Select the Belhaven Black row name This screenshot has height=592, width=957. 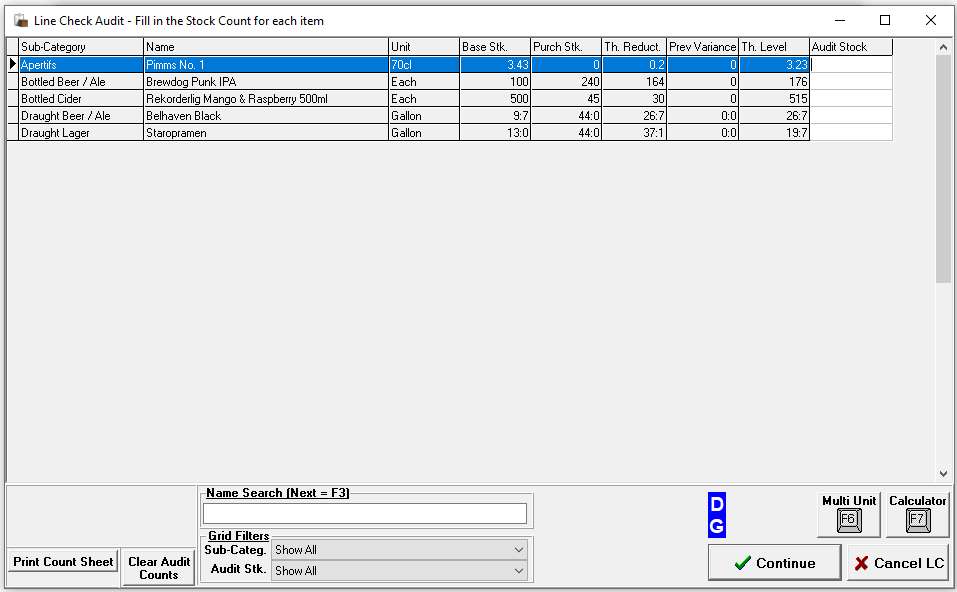(265, 116)
